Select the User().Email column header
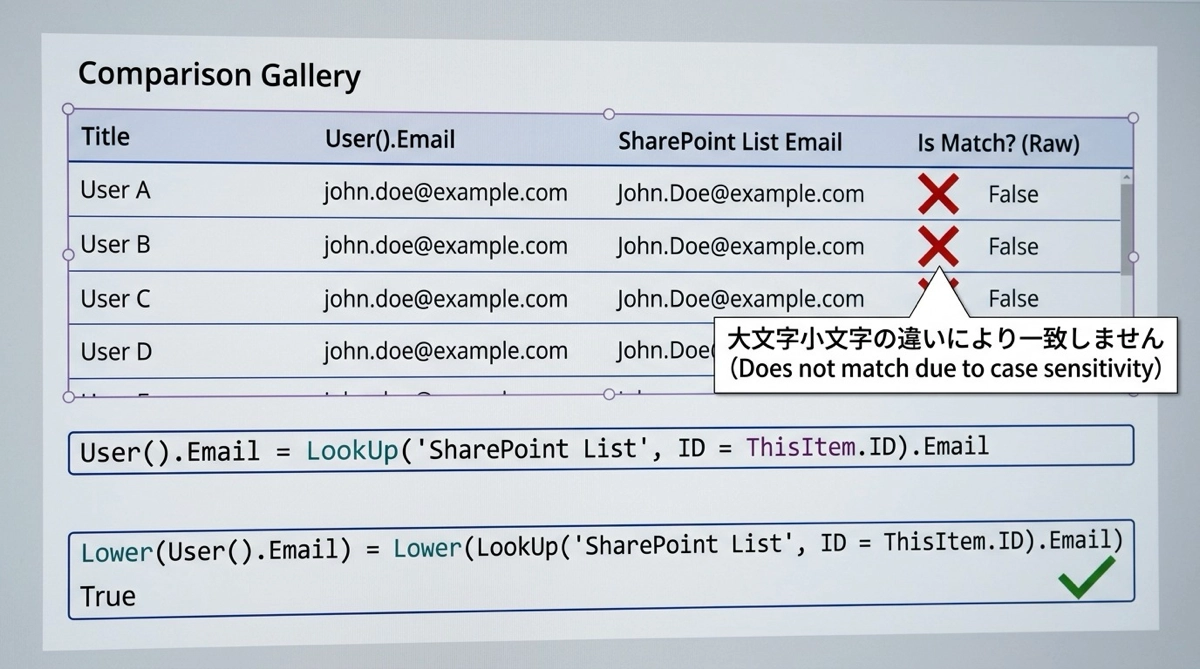 390,139
